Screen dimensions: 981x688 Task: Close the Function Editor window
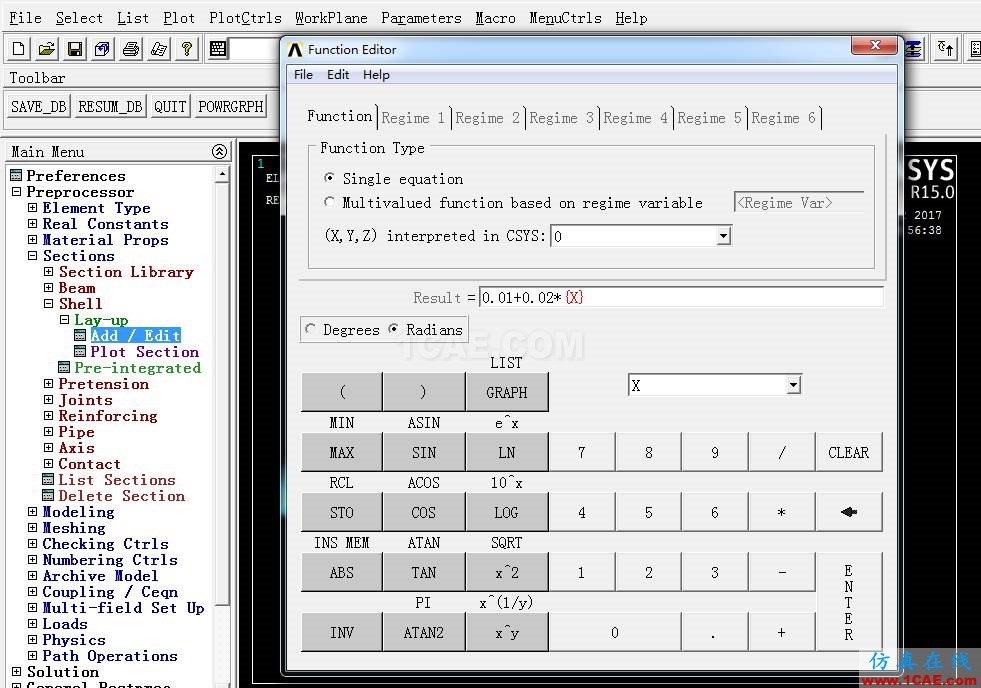[875, 46]
